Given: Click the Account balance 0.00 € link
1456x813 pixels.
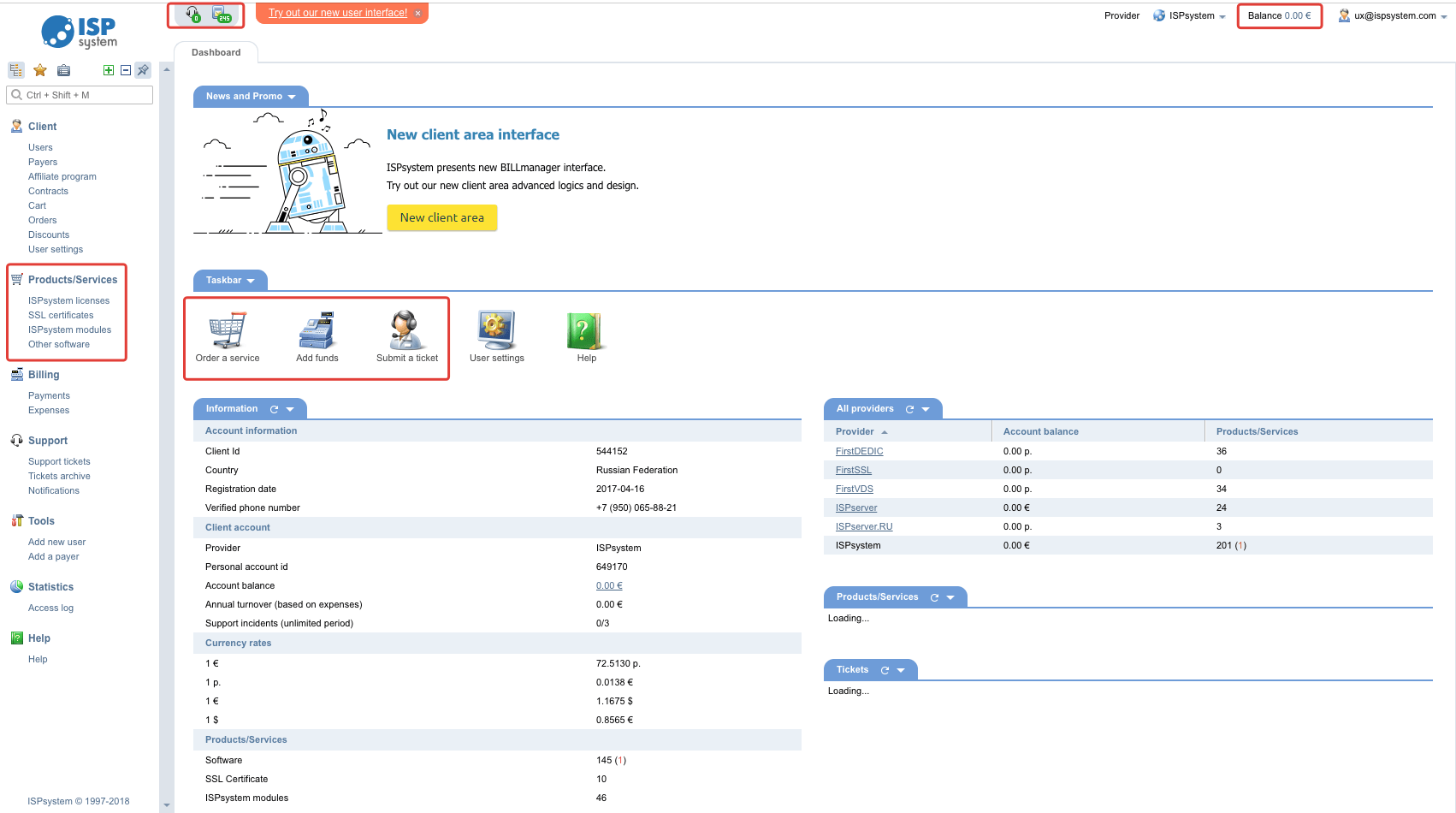Looking at the screenshot, I should pos(609,585).
